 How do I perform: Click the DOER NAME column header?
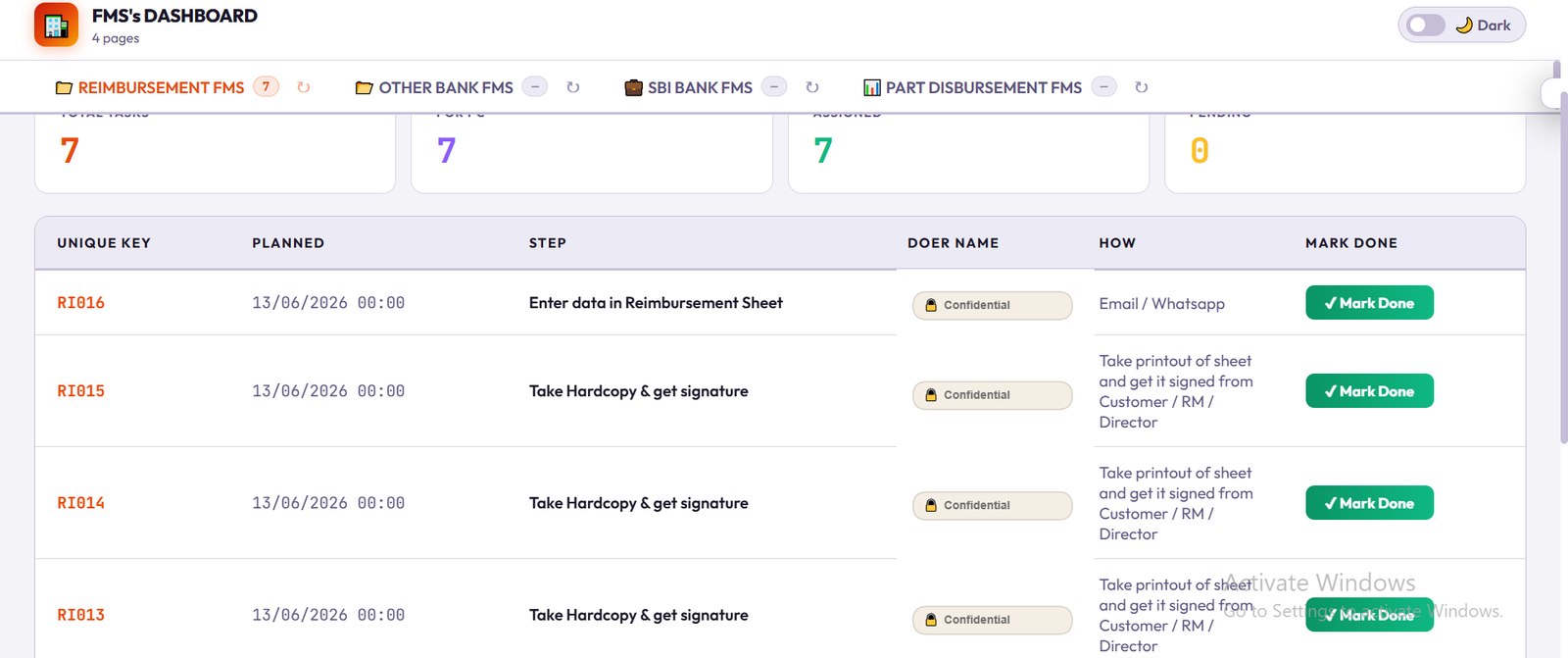pos(953,243)
